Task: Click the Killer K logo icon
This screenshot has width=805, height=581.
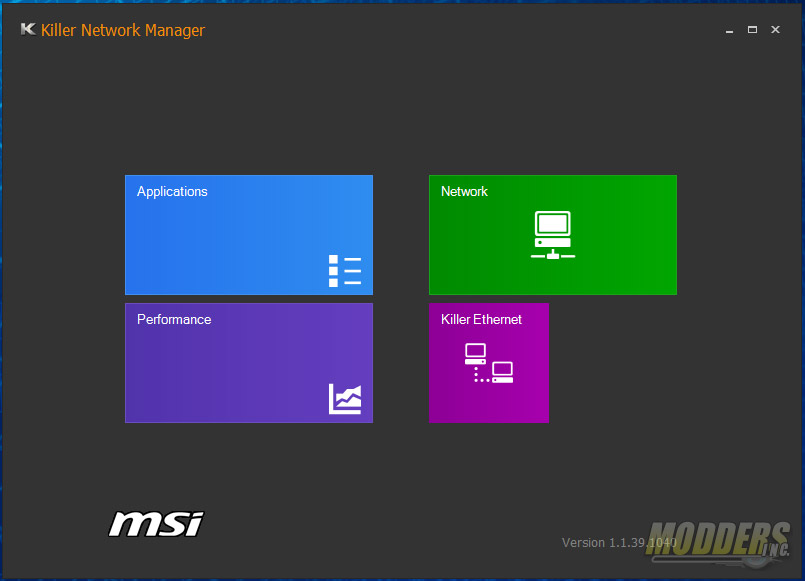Action: tap(28, 29)
